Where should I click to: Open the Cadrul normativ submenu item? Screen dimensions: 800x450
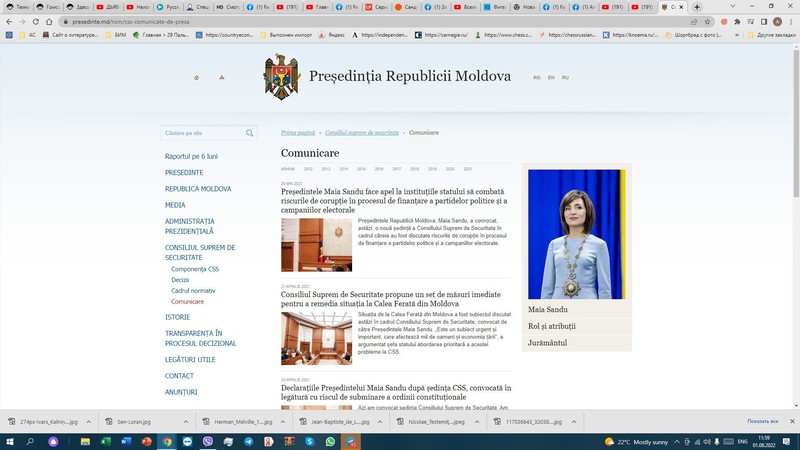[x=193, y=291]
